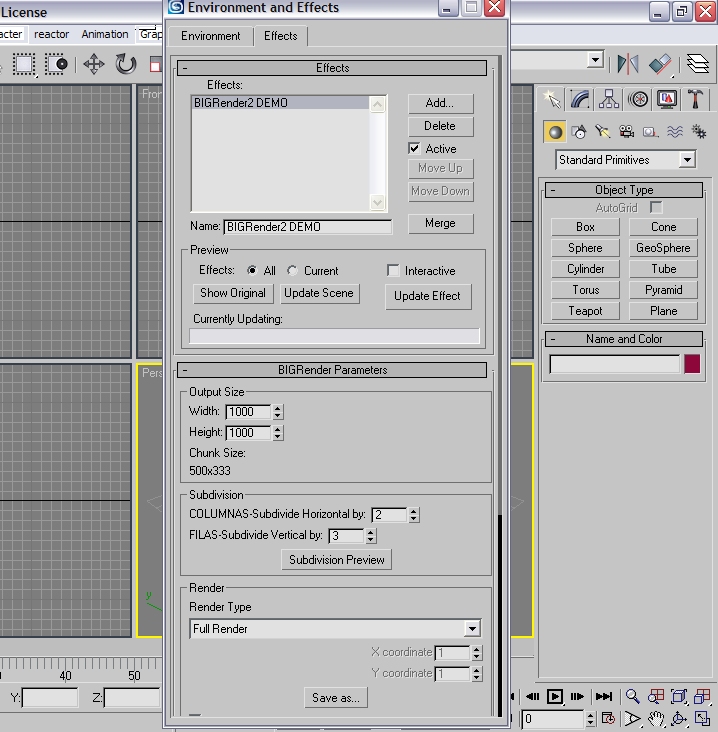Screen dimensions: 718x732
Task: Open the Display command panel tab
Action: pos(667,99)
